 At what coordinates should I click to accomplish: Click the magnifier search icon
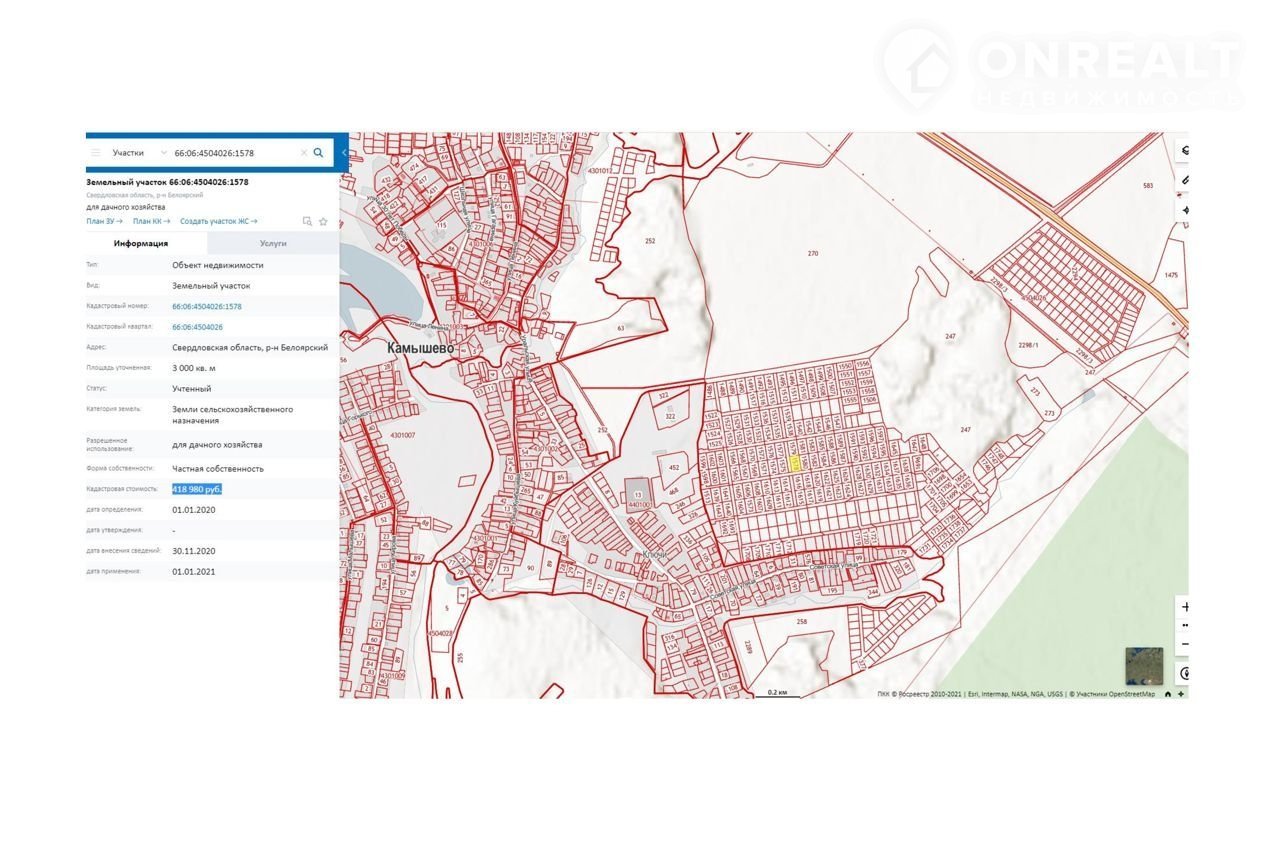coord(319,153)
